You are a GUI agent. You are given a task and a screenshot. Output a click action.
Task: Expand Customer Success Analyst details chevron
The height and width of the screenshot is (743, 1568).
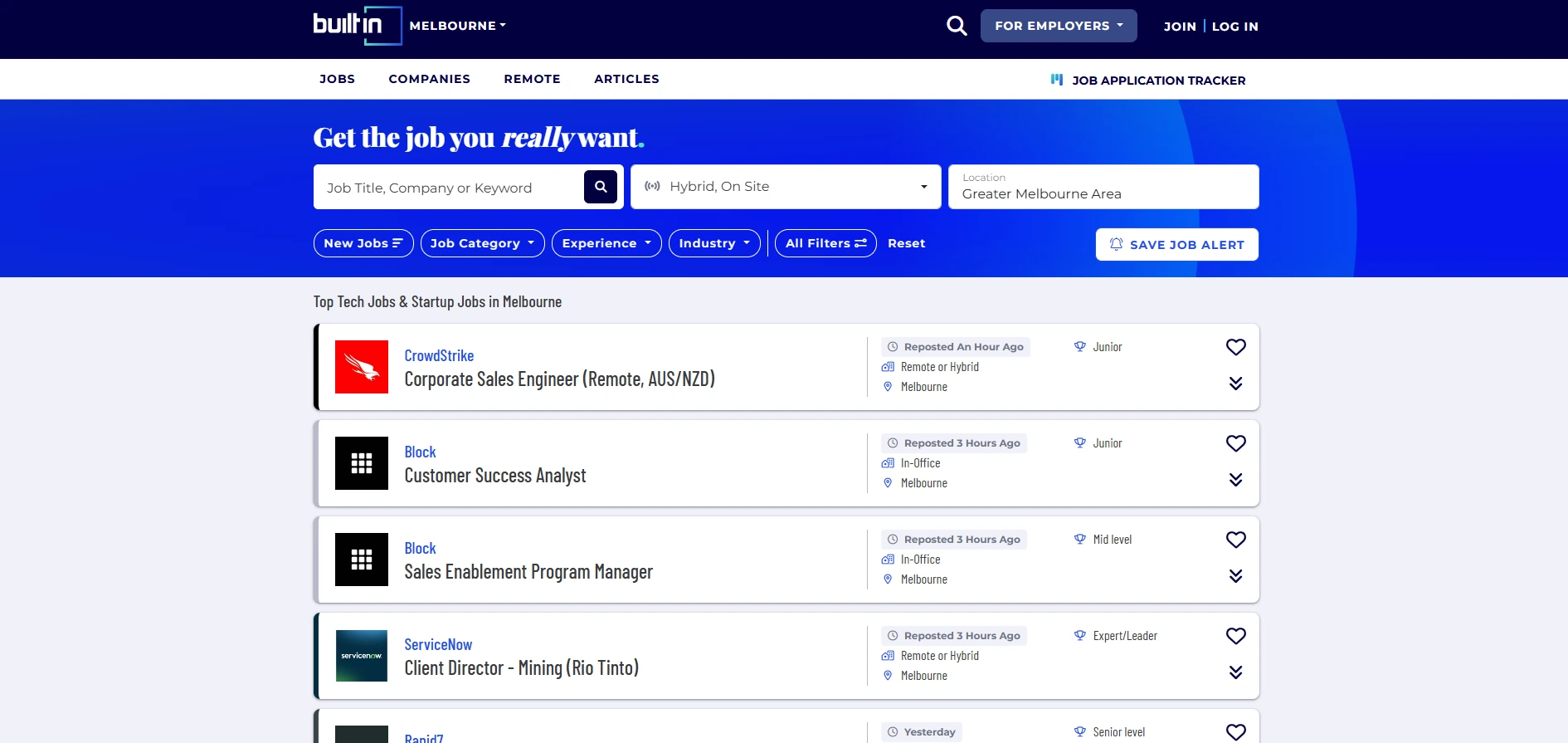click(1235, 480)
